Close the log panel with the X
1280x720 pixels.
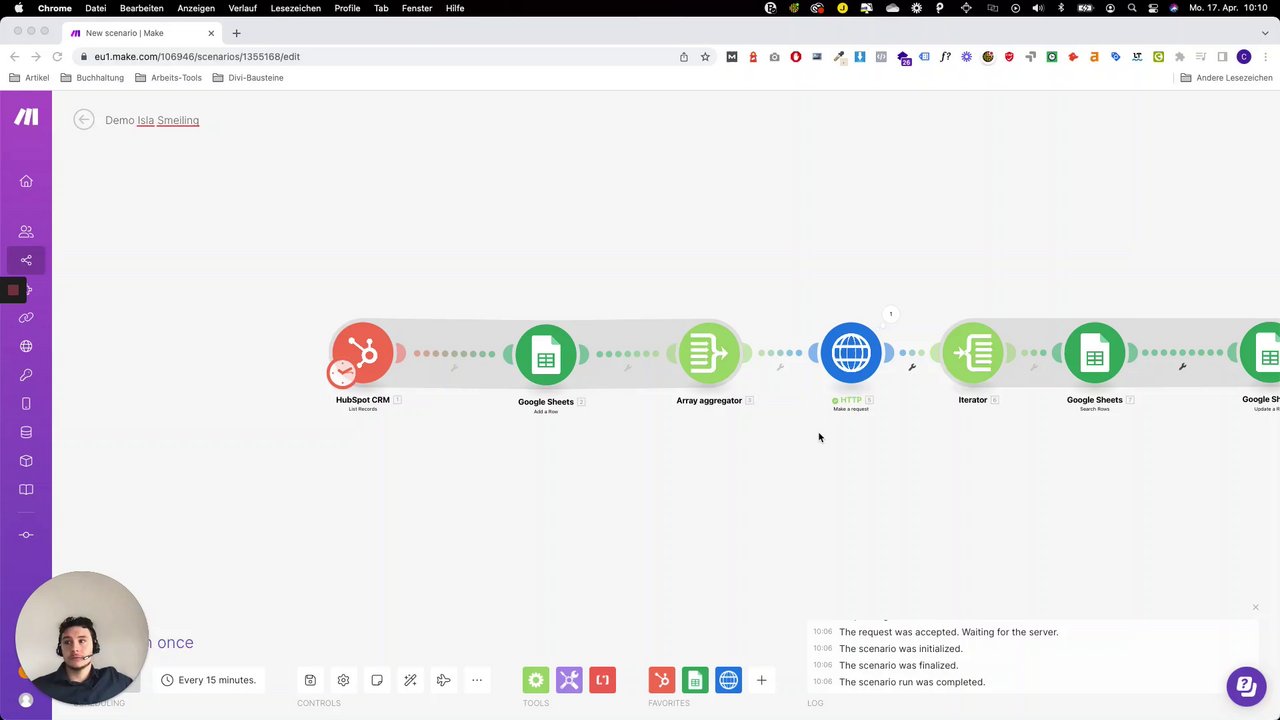coord(1256,607)
